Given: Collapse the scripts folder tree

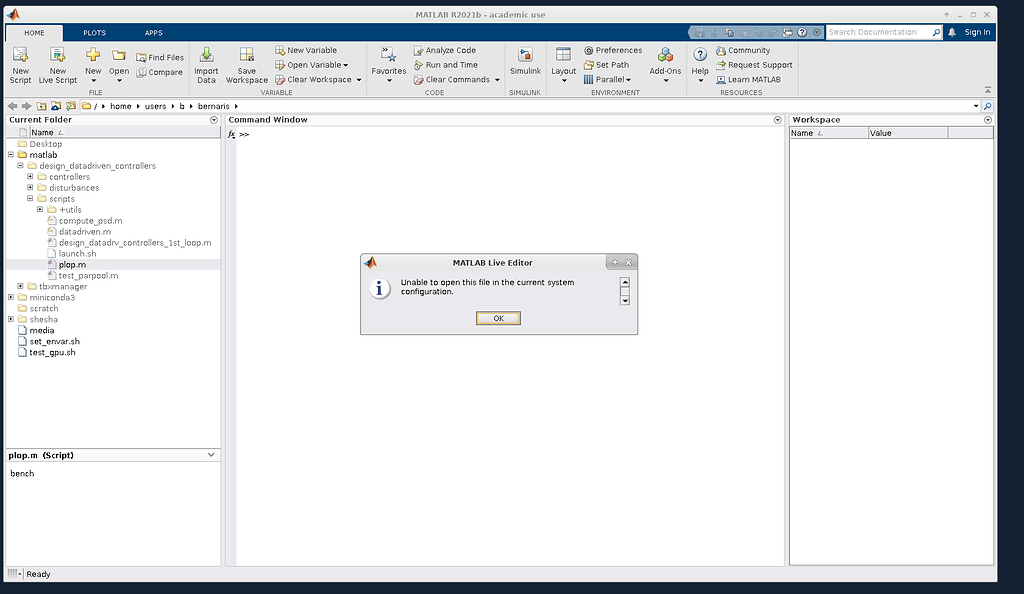Looking at the screenshot, I should pos(28,198).
